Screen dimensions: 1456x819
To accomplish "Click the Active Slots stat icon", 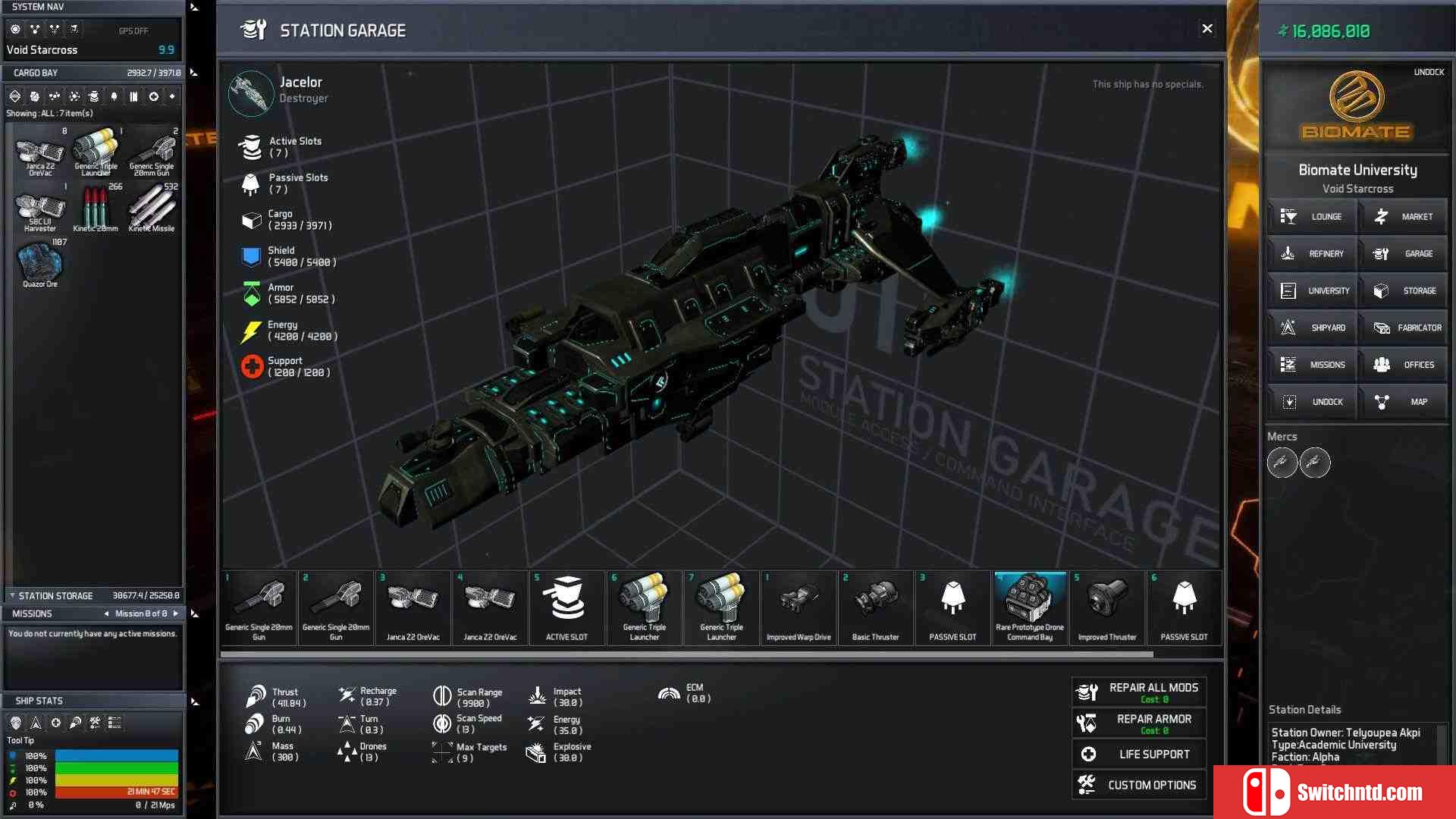I will [250, 147].
